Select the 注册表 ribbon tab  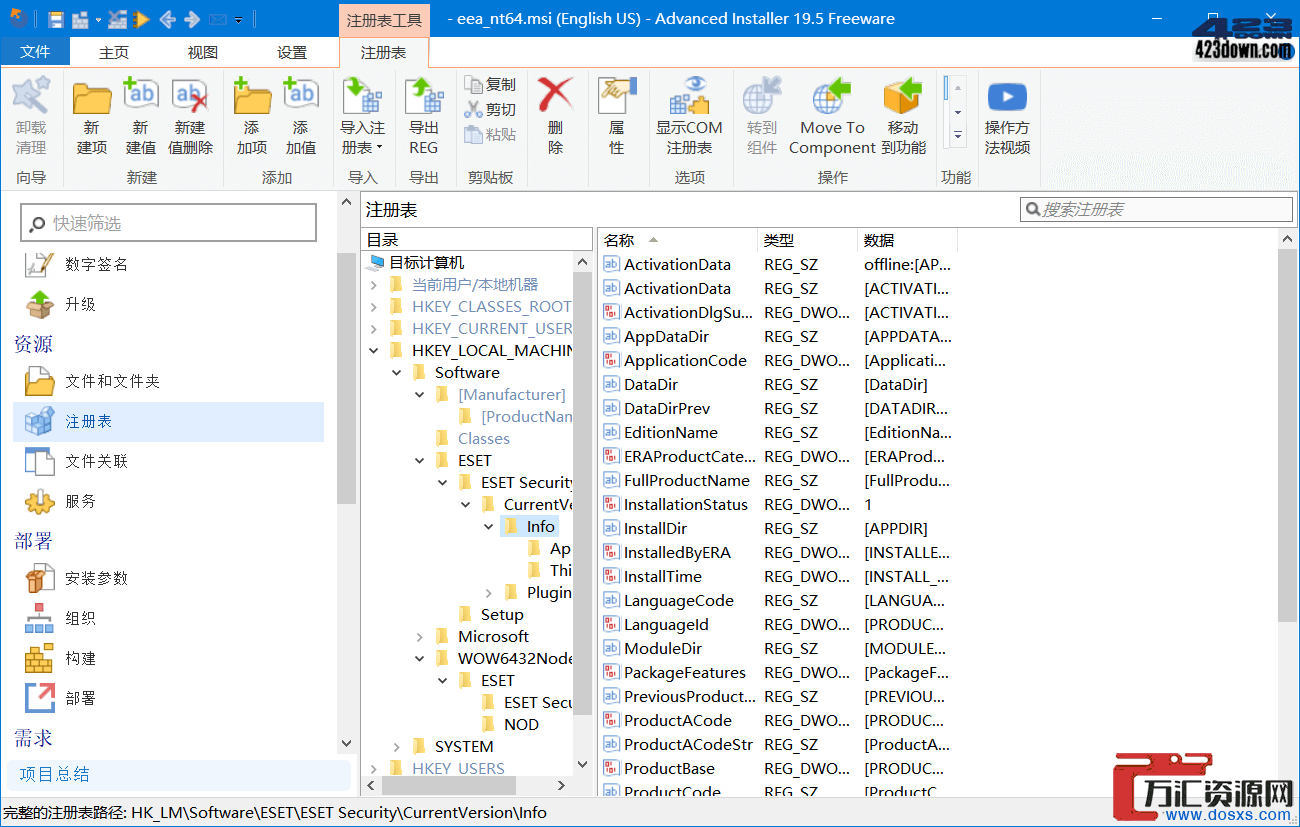[384, 52]
